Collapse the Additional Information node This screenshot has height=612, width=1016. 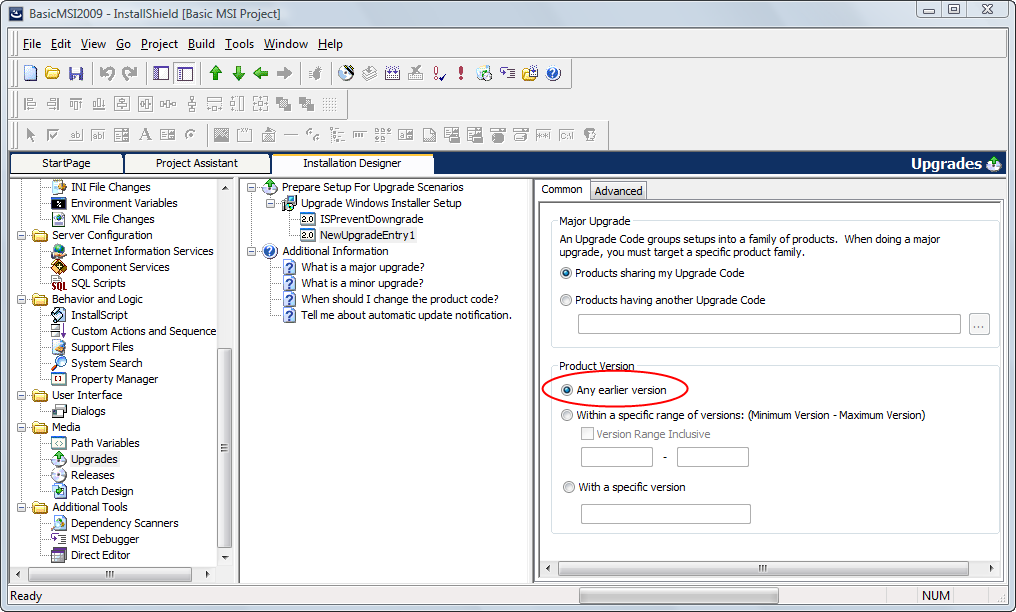(x=251, y=251)
